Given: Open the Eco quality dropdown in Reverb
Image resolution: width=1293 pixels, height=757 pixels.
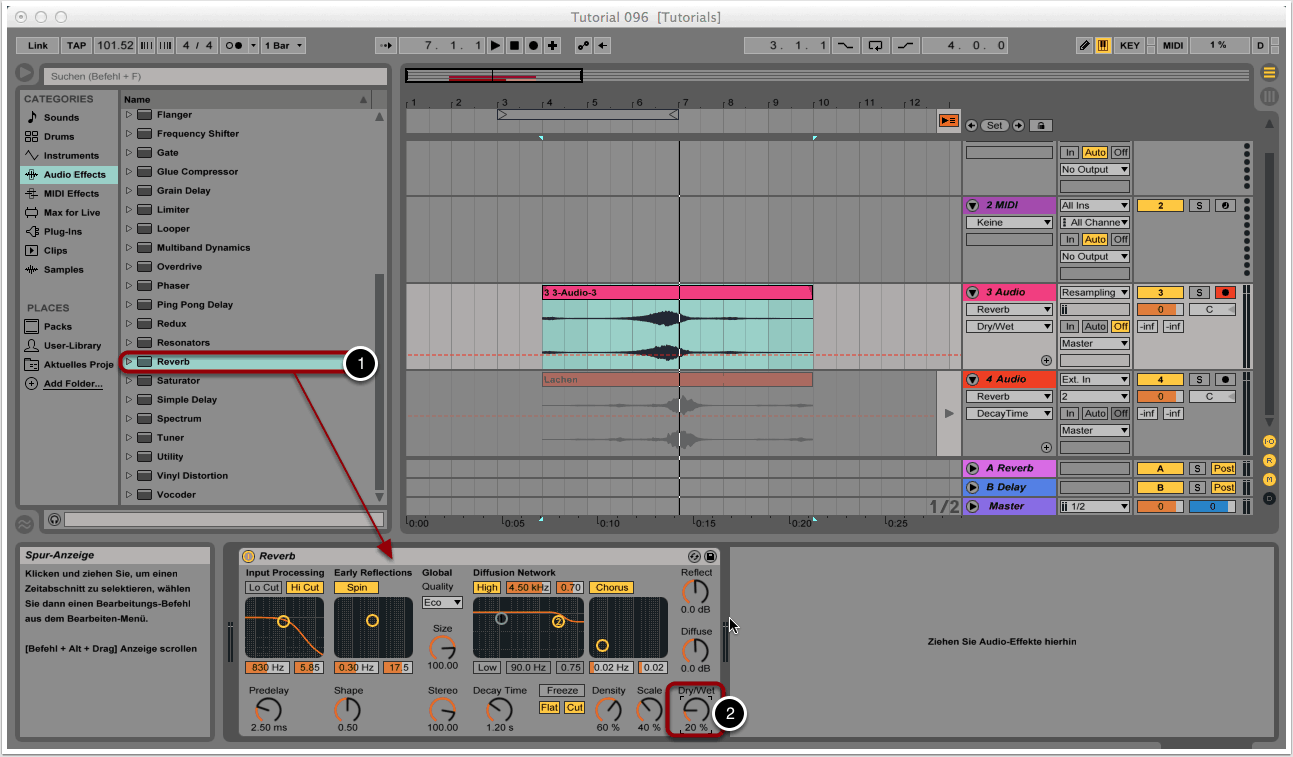Looking at the screenshot, I should click(x=443, y=603).
